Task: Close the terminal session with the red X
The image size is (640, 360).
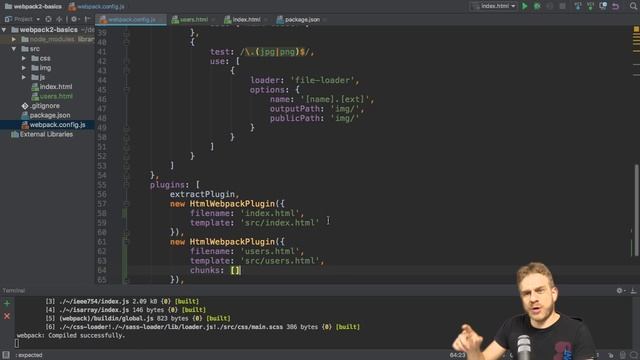Action: coord(7,316)
